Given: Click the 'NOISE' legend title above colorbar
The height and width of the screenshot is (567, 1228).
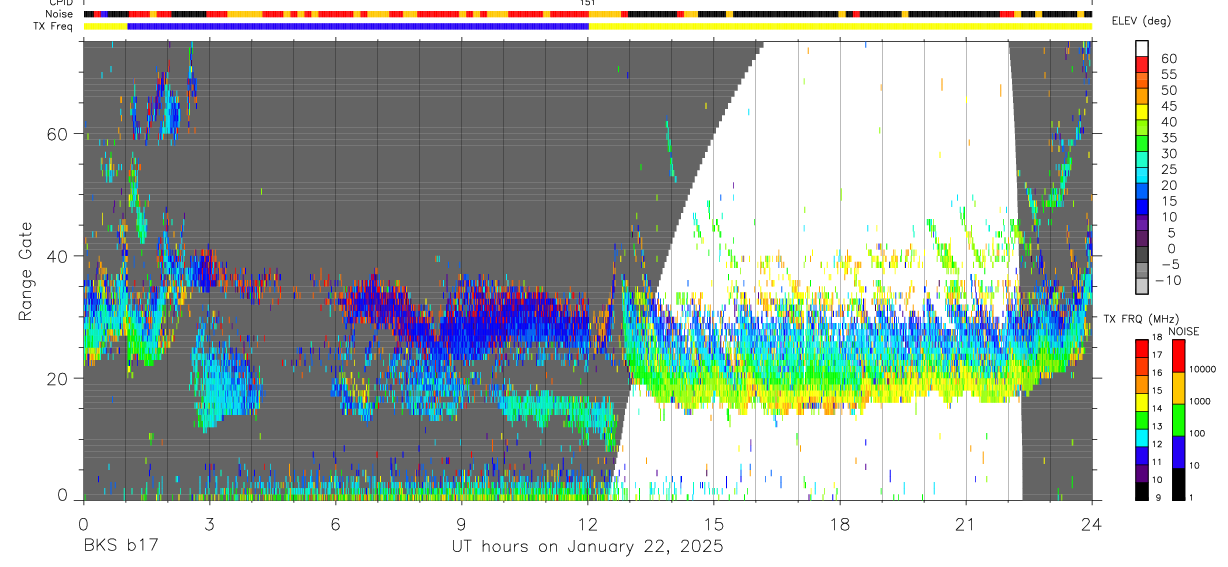Looking at the screenshot, I should tap(1183, 331).
